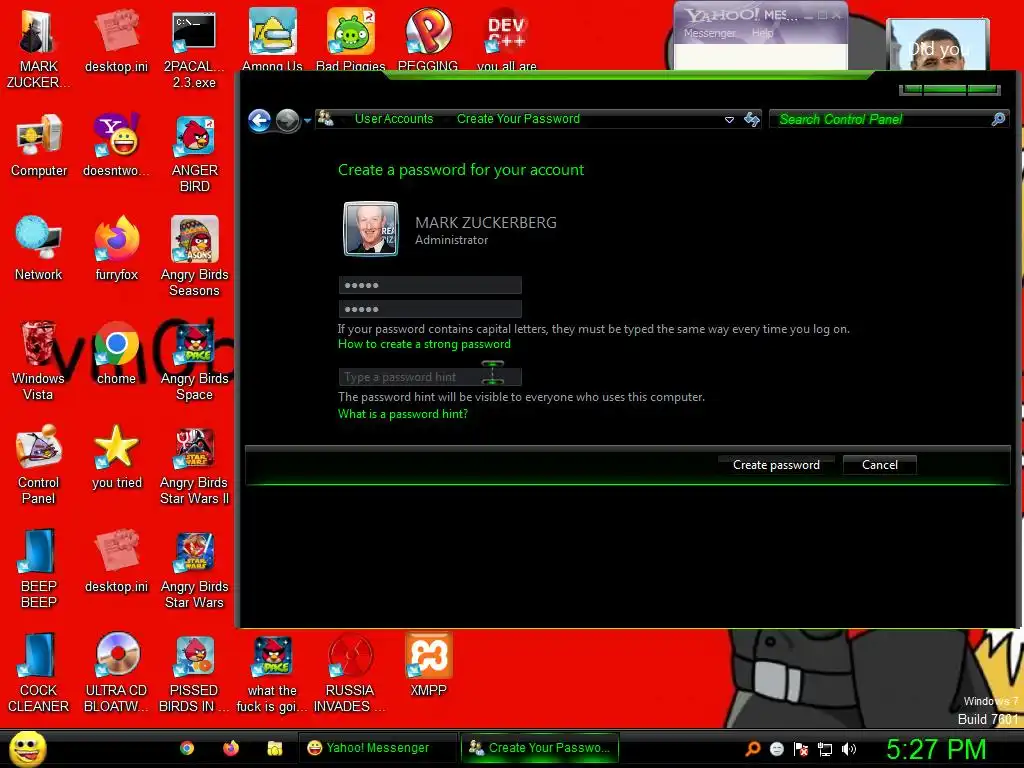Open the recent pages dropdown arrow

[308, 121]
